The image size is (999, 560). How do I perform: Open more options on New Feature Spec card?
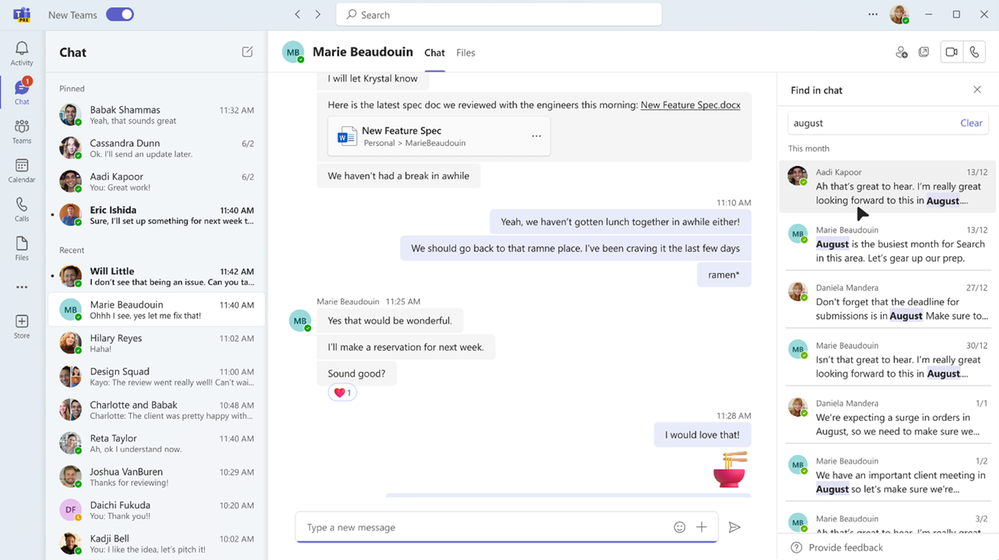pos(536,136)
